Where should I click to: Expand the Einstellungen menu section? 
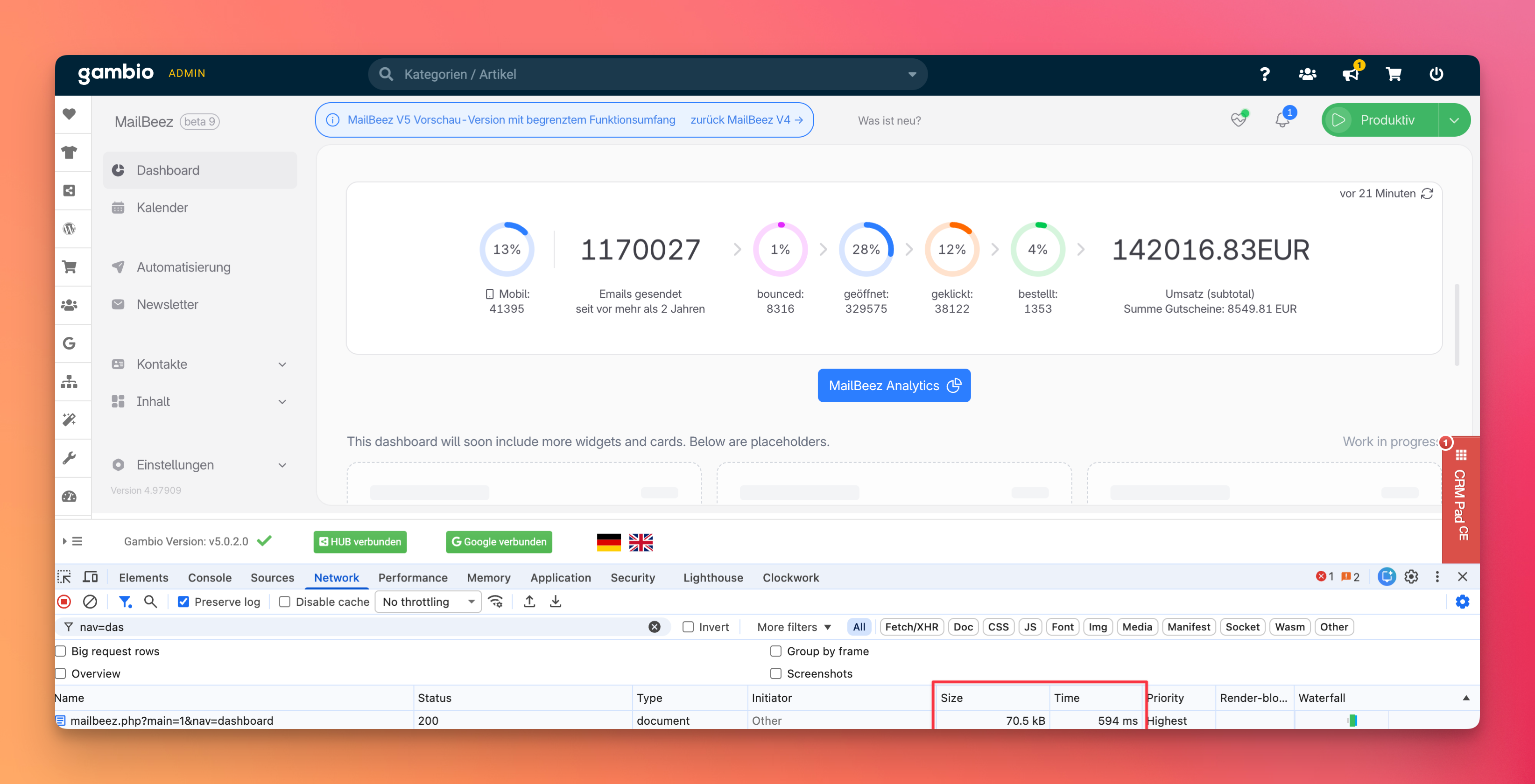(x=200, y=465)
